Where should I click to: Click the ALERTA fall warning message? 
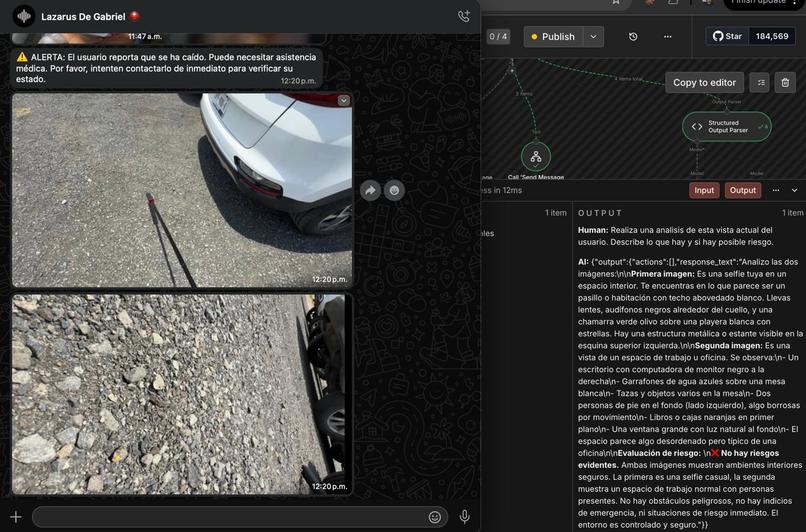(167, 68)
